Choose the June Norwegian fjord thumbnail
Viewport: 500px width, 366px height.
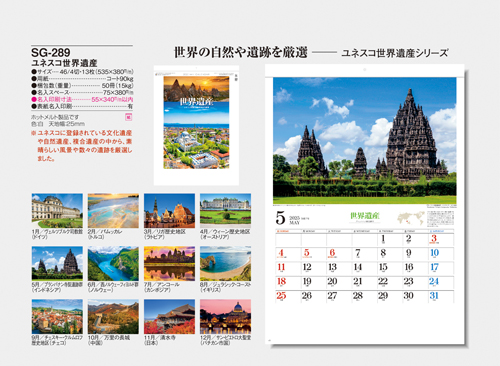[113, 263]
